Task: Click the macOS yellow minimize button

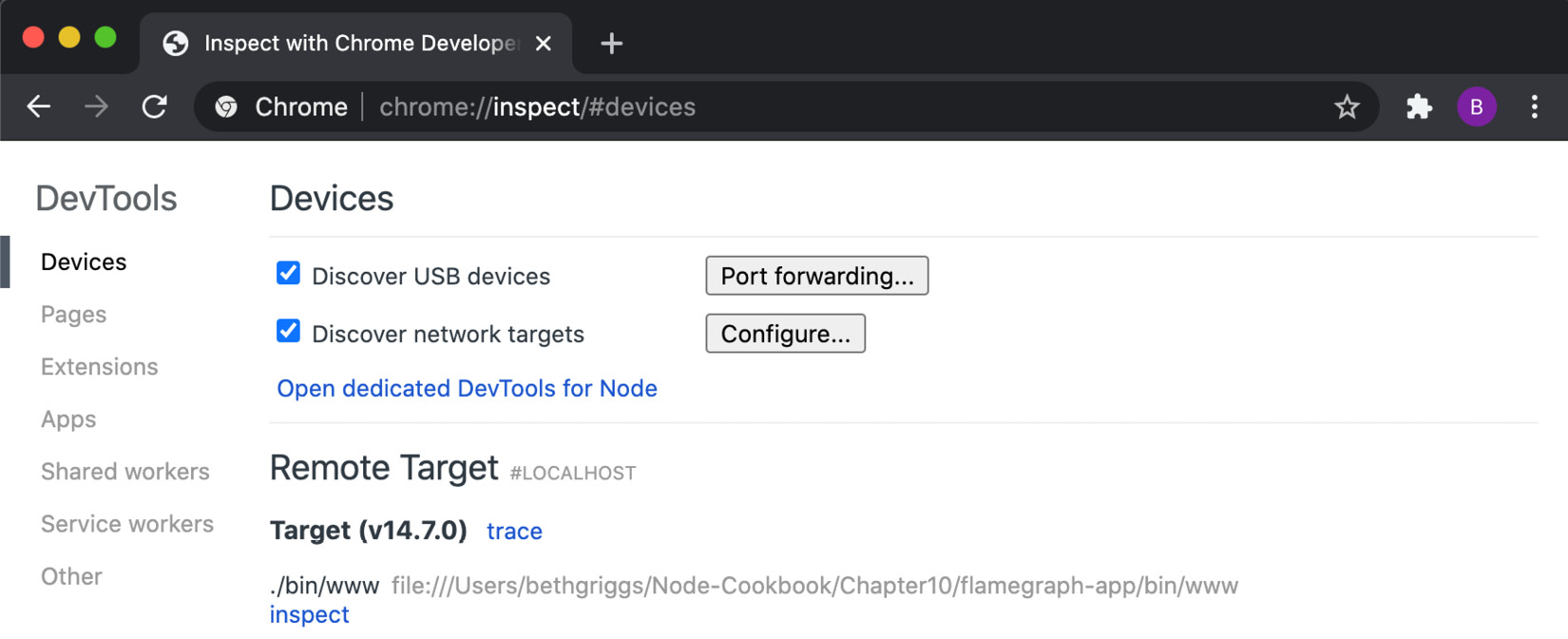Action: click(69, 37)
